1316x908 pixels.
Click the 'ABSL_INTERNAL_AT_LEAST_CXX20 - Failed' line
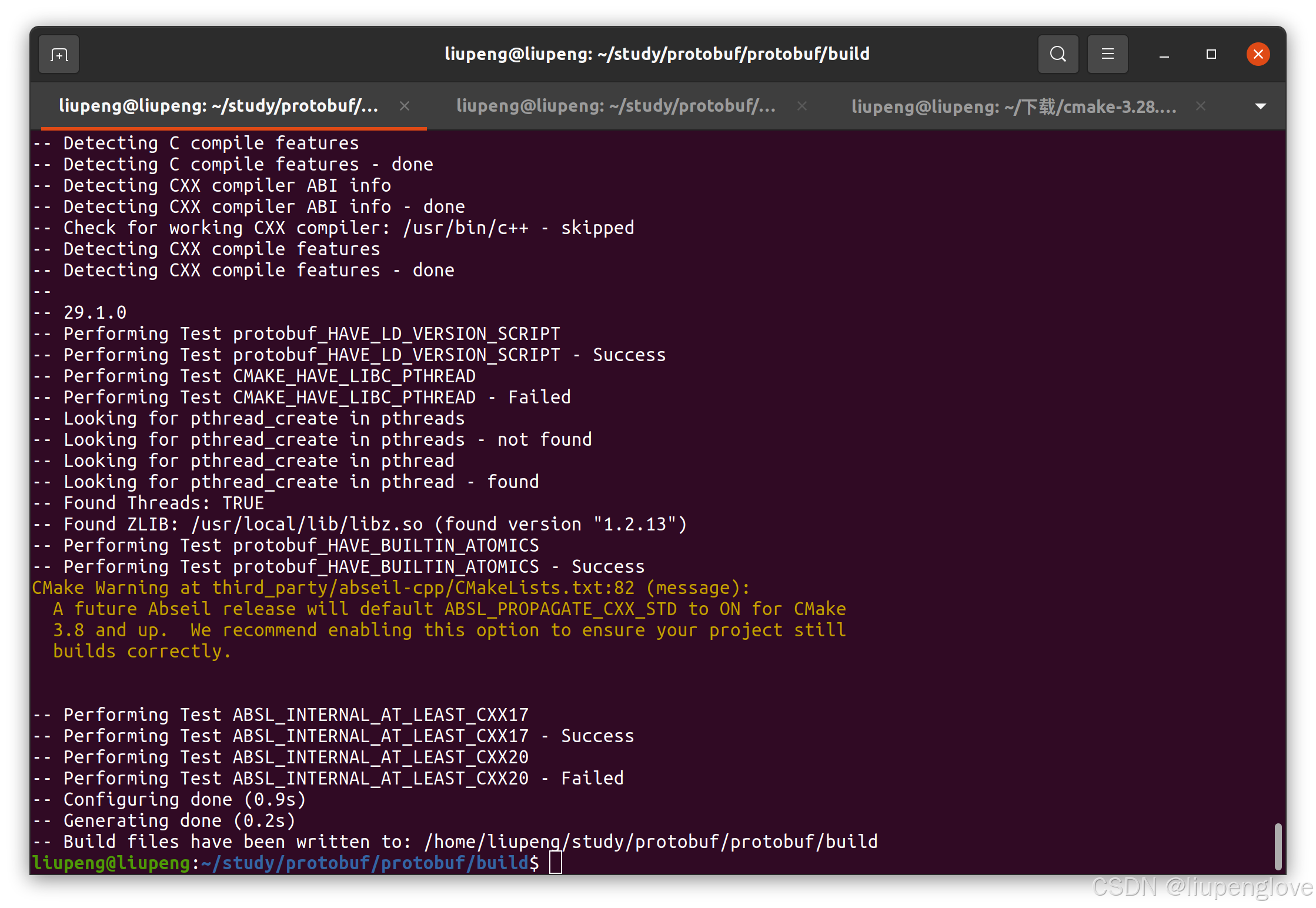pyautogui.click(x=328, y=778)
